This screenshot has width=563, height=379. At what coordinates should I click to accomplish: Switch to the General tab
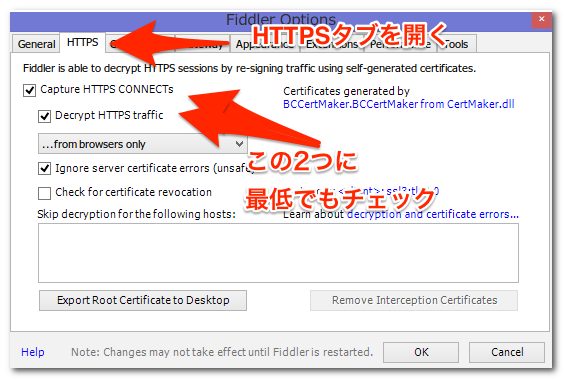pyautogui.click(x=36, y=44)
